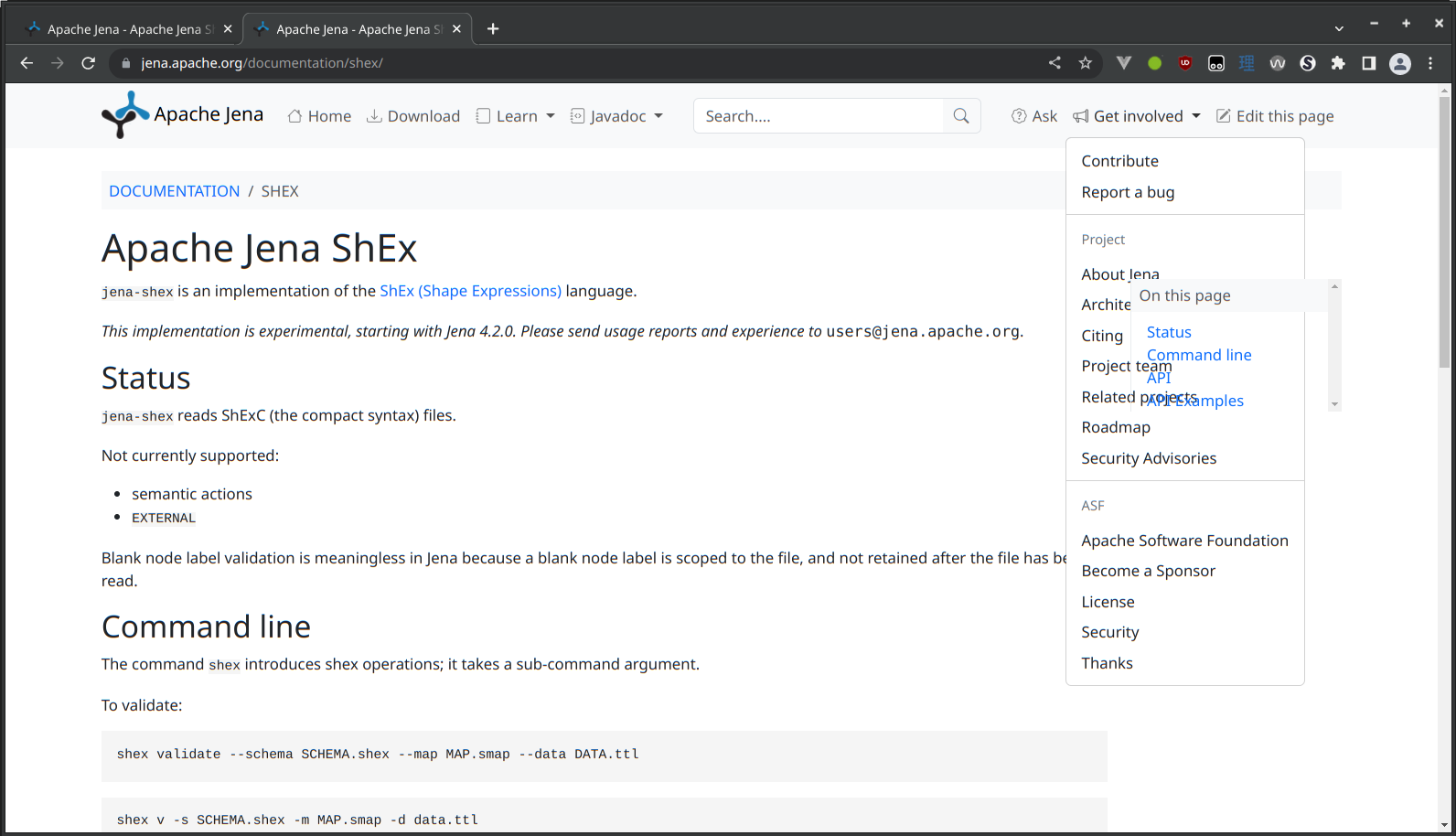Screen dimensions: 1456x836
Task: Expand the Learn dropdown menu
Action: [516, 116]
